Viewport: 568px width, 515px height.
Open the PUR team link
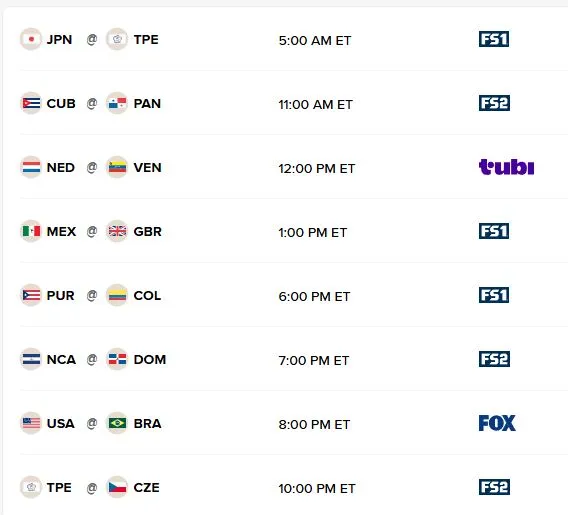pyautogui.click(x=60, y=296)
